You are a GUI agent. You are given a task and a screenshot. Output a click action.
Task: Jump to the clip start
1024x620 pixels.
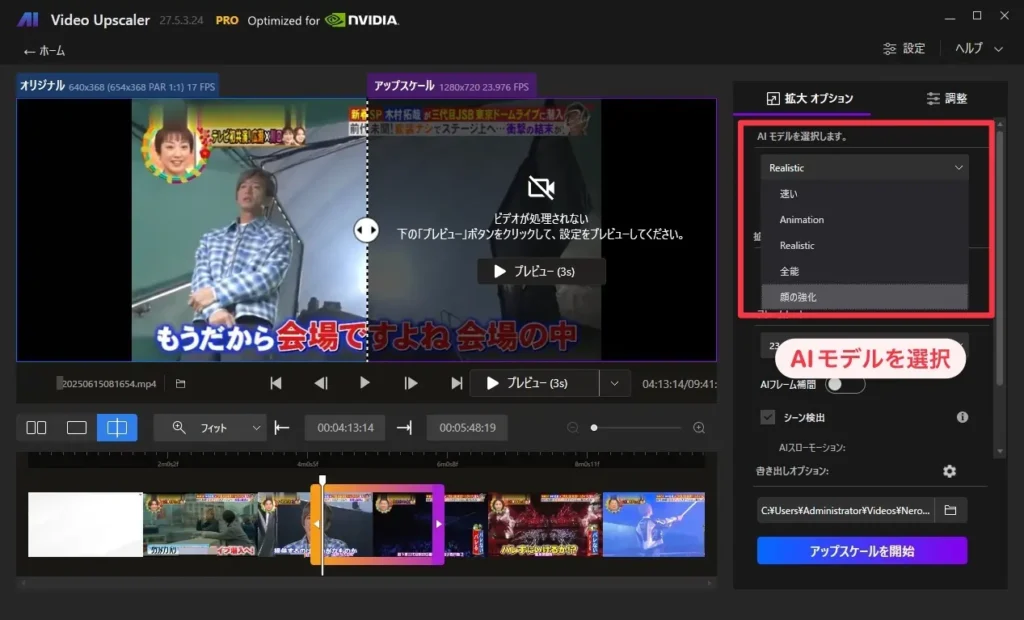point(276,383)
